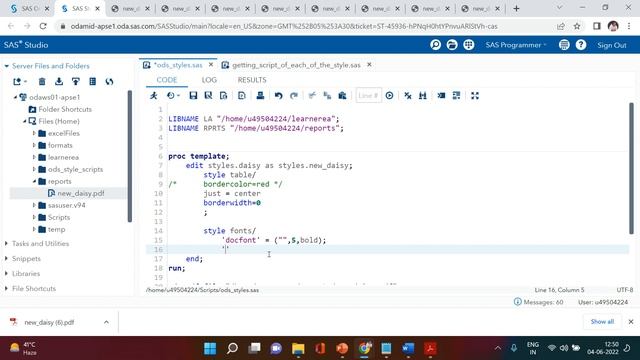Close the ods_styles.sas tab

(211, 65)
